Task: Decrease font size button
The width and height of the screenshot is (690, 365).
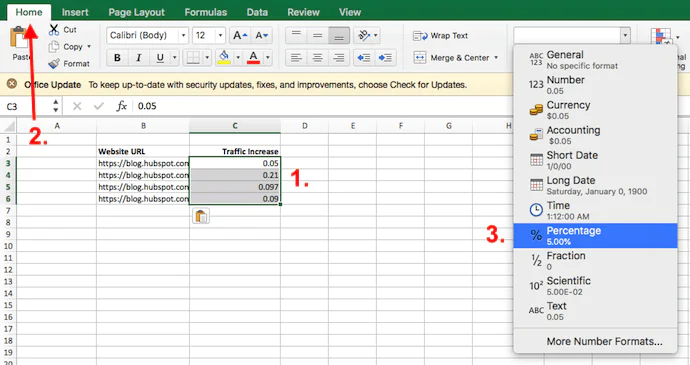Action: (x=262, y=35)
